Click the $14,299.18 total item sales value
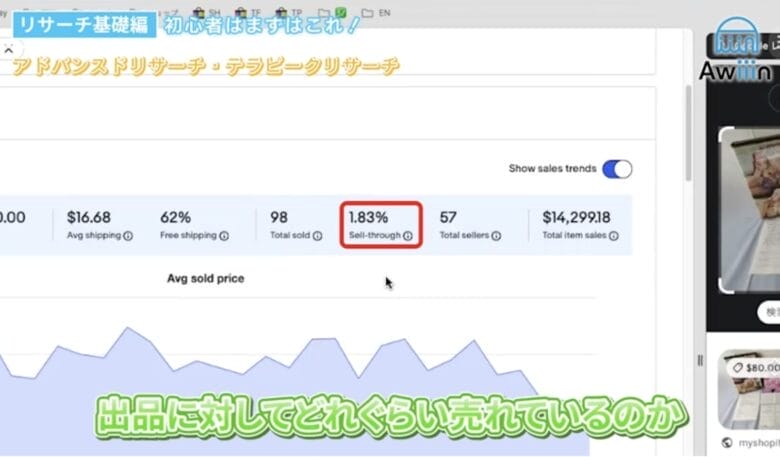 pos(576,217)
